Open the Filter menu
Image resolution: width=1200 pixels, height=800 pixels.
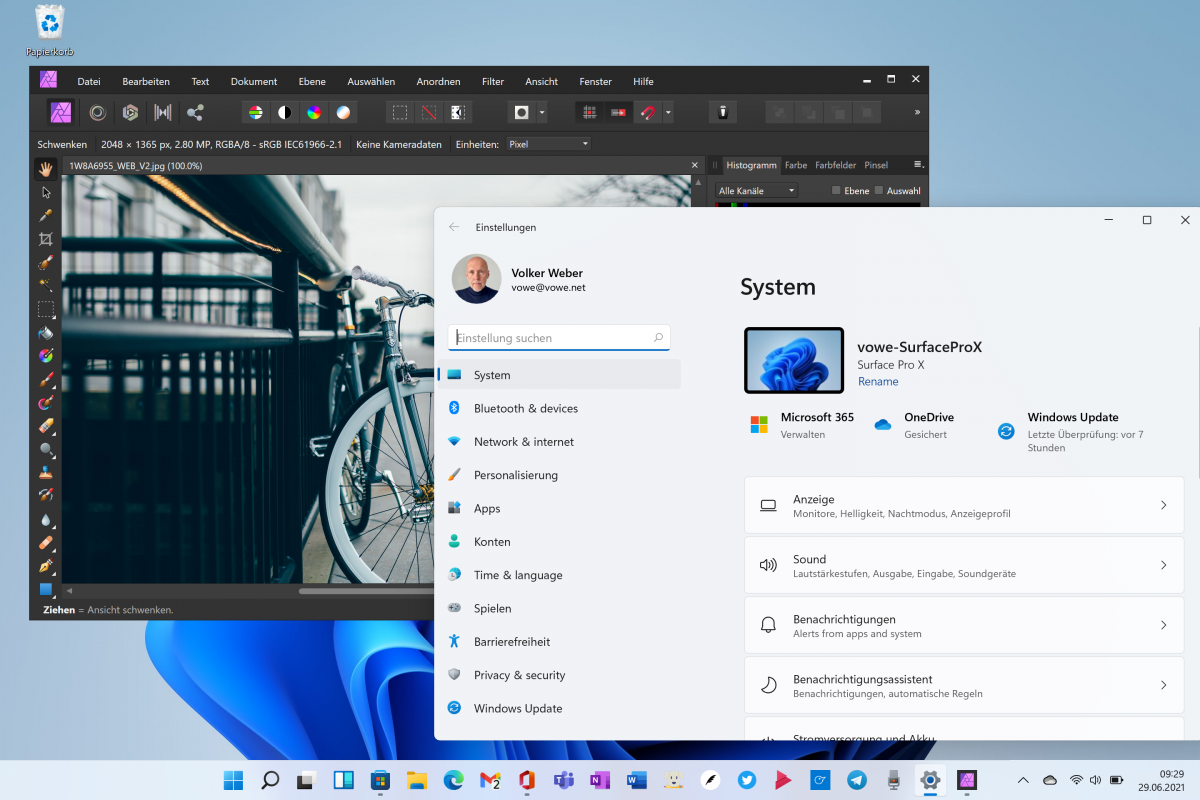pos(492,81)
